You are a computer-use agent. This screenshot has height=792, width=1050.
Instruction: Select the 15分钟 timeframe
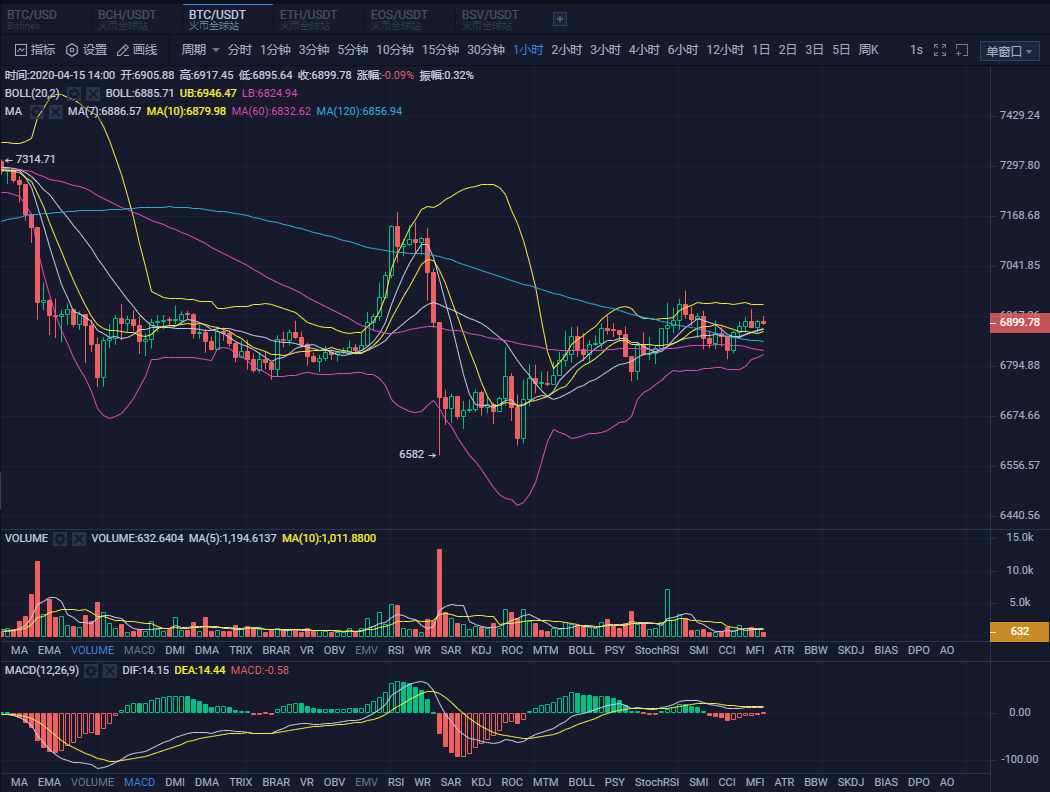440,50
